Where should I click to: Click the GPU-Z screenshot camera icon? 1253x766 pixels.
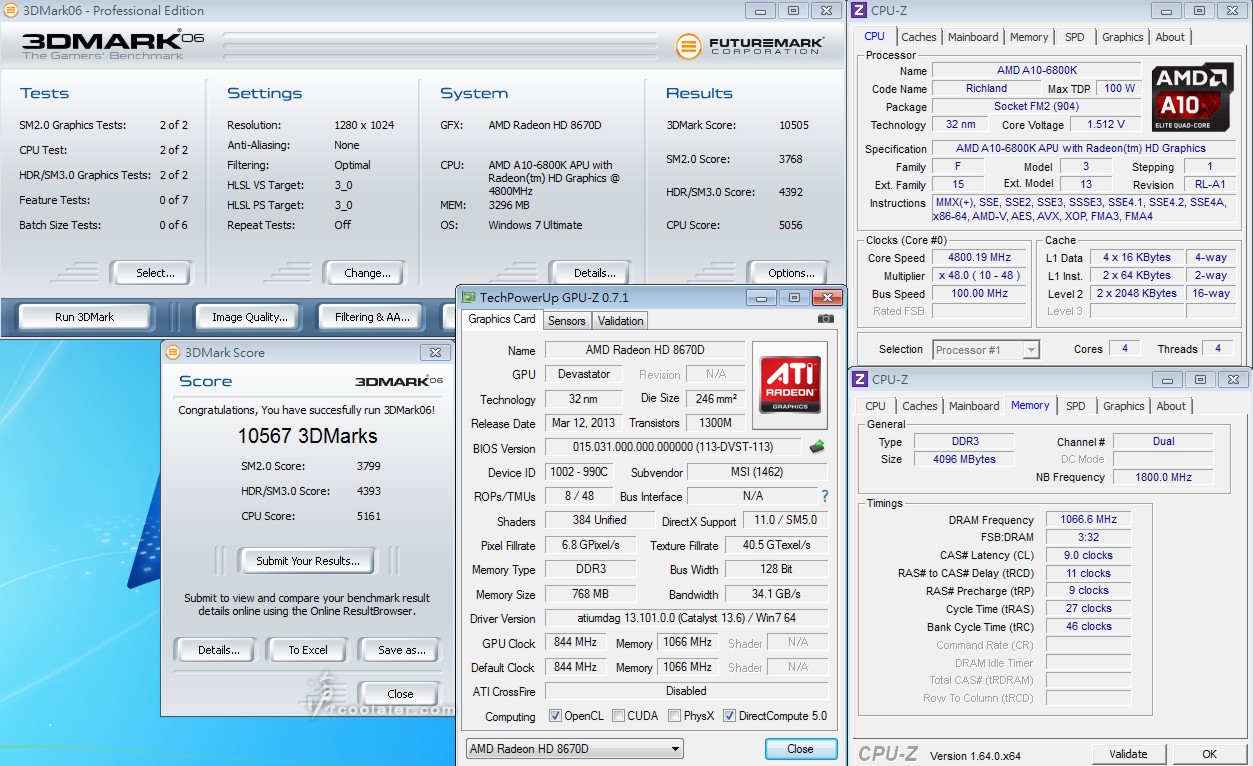pos(825,319)
